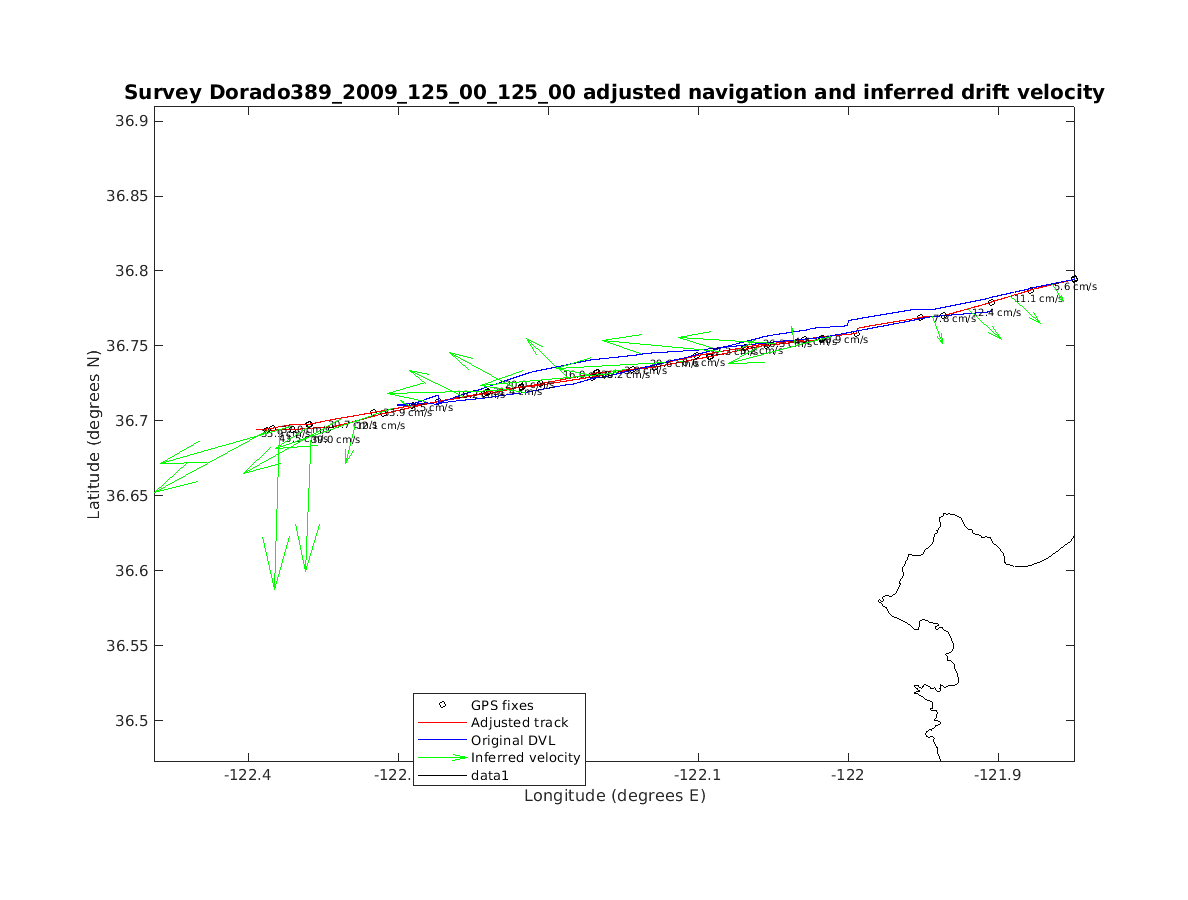
Task: Click the GPS fixes circle marker in legend
Action: (x=442, y=705)
